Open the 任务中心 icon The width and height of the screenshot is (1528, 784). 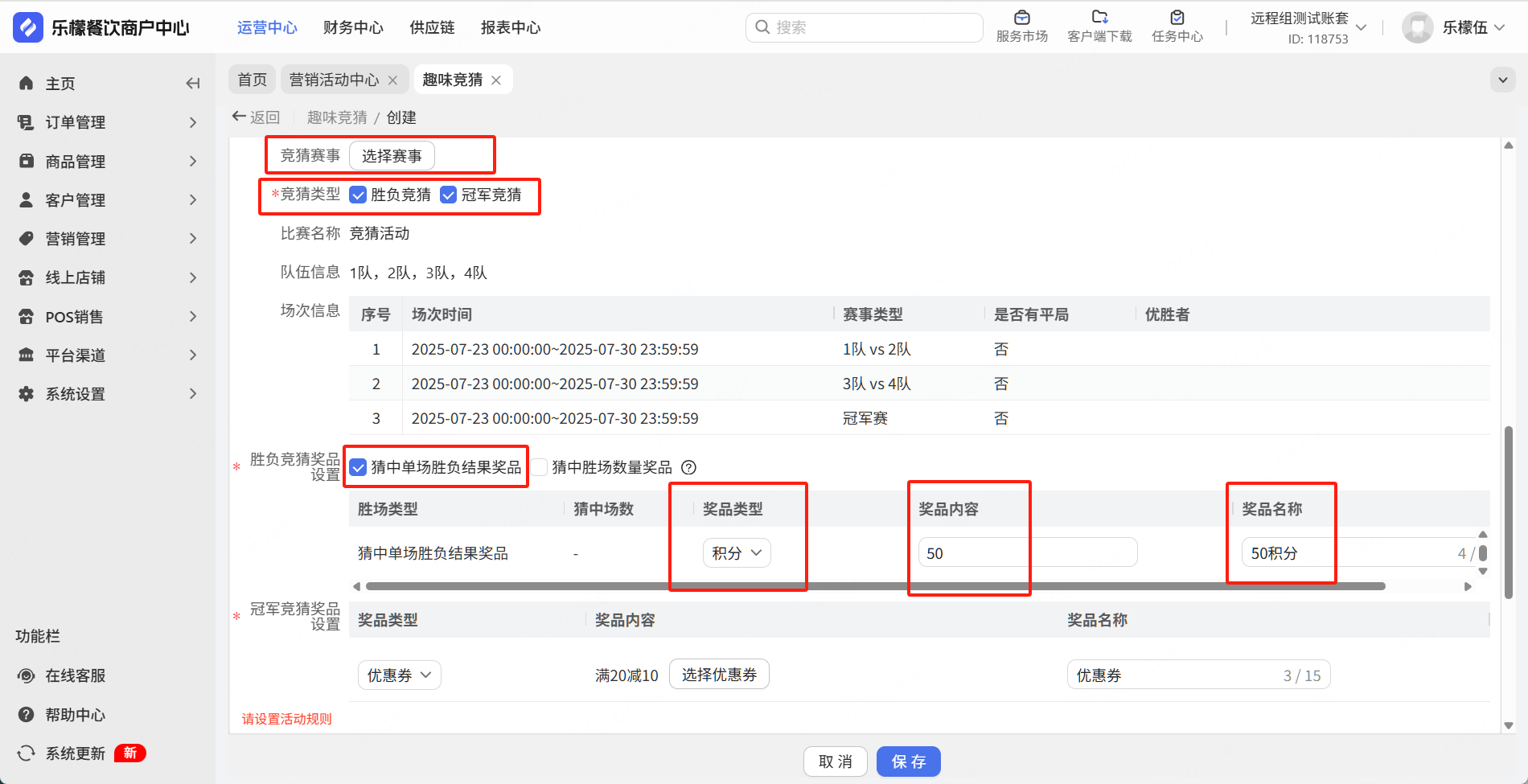pos(1177,18)
